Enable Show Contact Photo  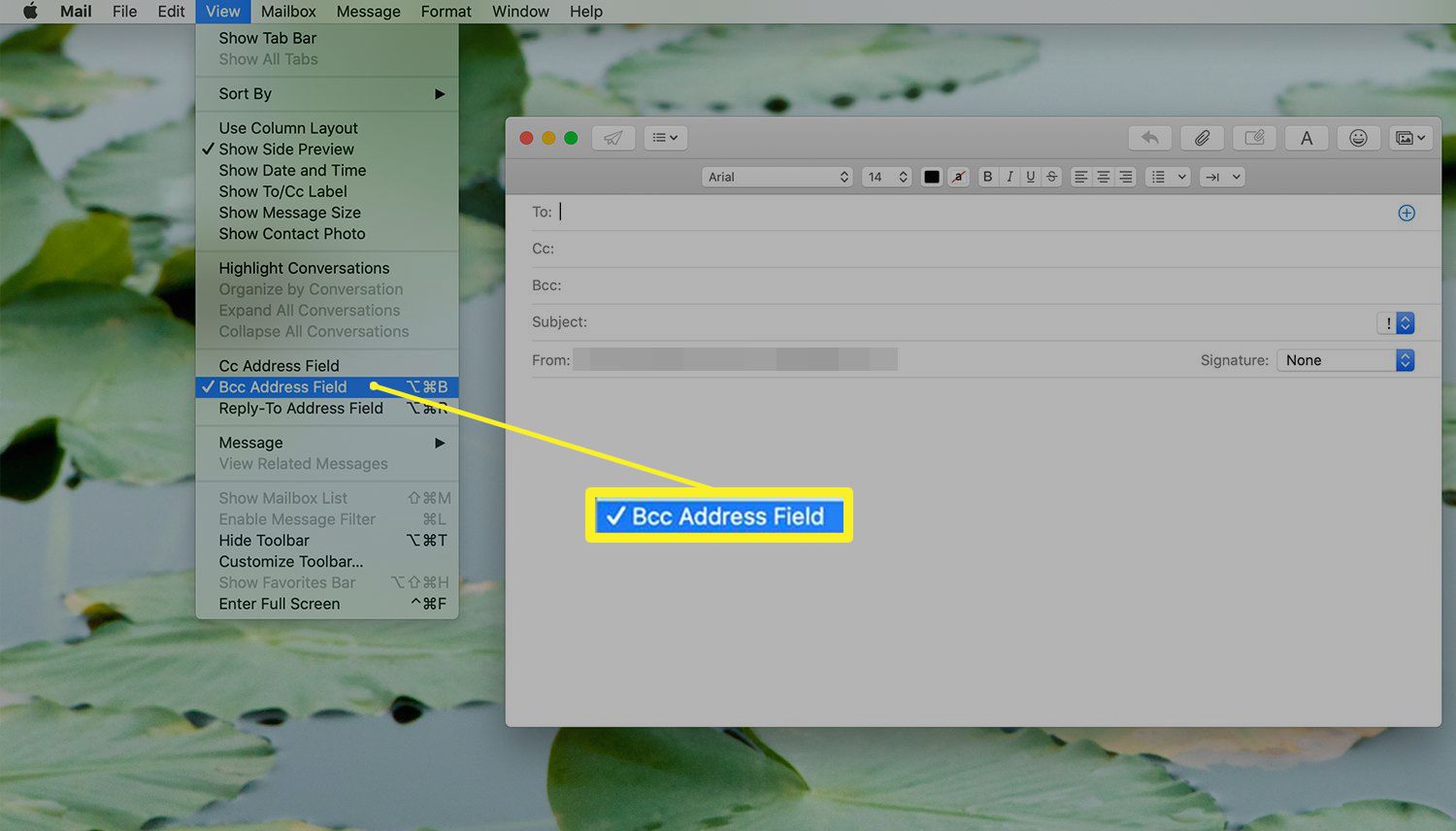click(x=327, y=234)
